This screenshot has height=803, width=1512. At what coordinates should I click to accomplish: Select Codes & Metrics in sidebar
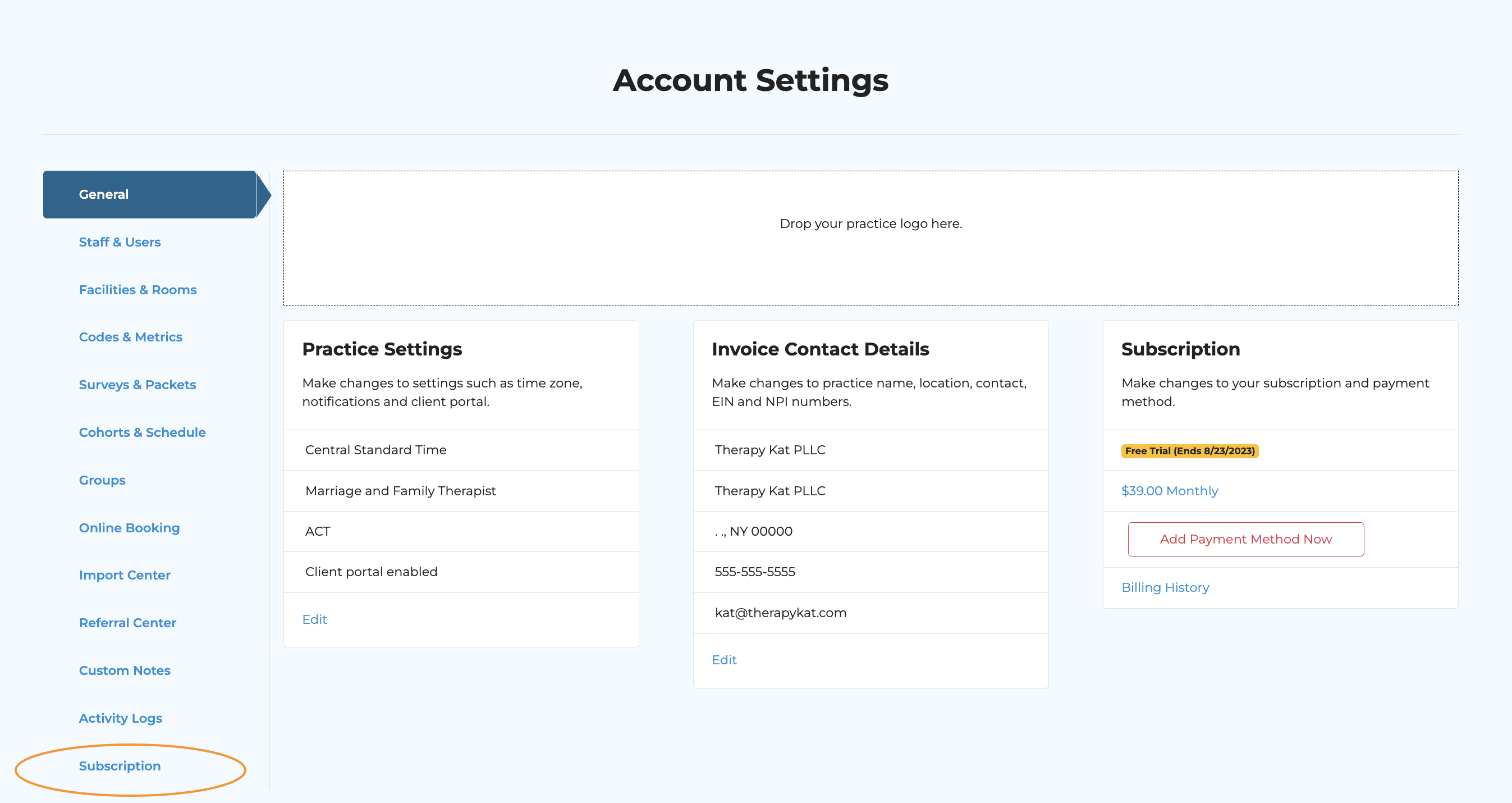coord(130,337)
